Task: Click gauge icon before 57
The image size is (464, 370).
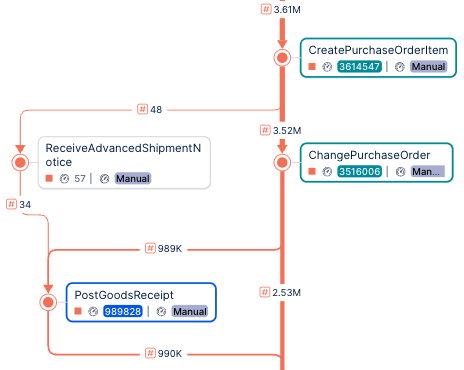Action: coord(64,179)
